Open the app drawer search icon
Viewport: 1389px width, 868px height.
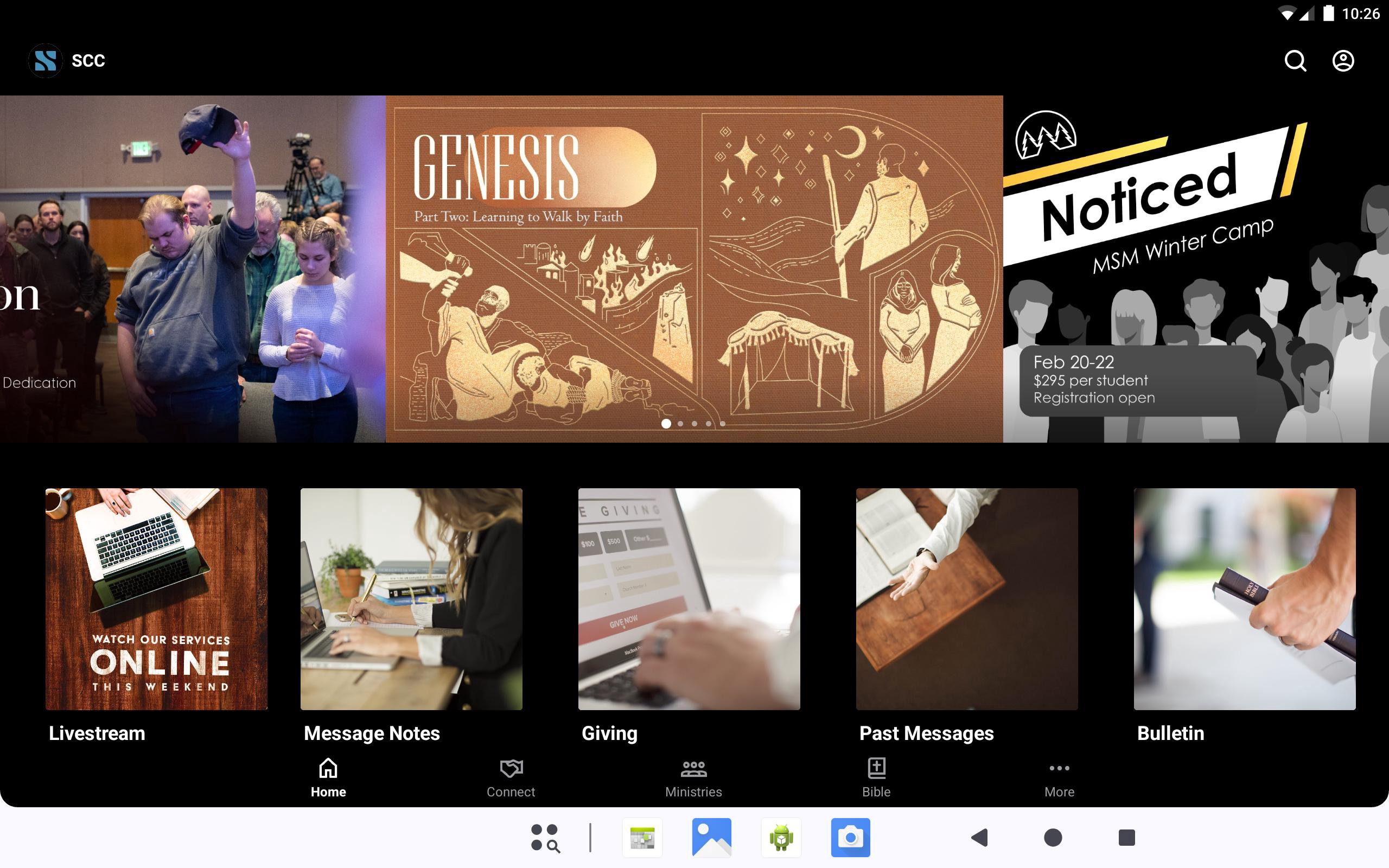coord(545,838)
